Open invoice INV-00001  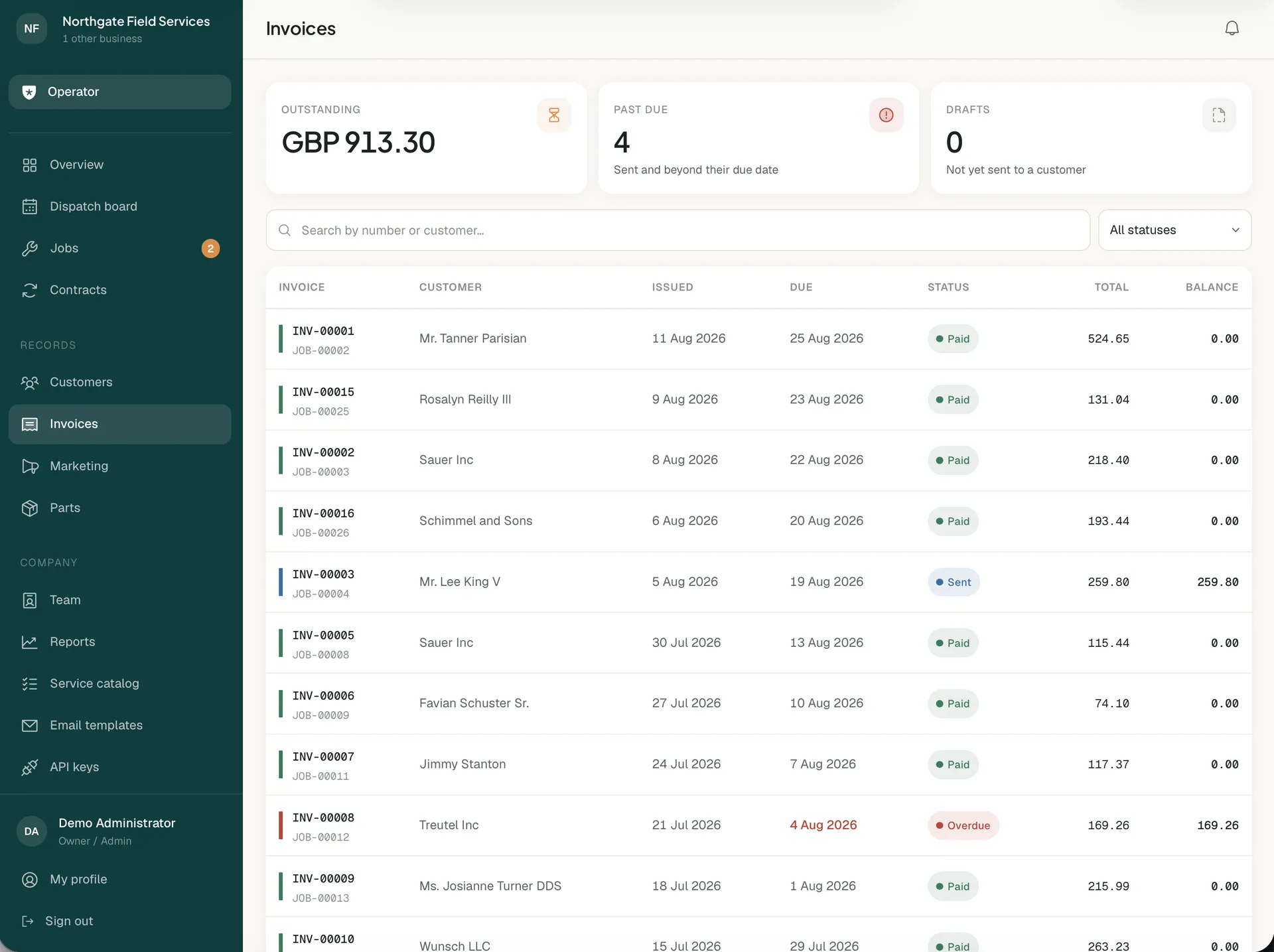(x=323, y=331)
